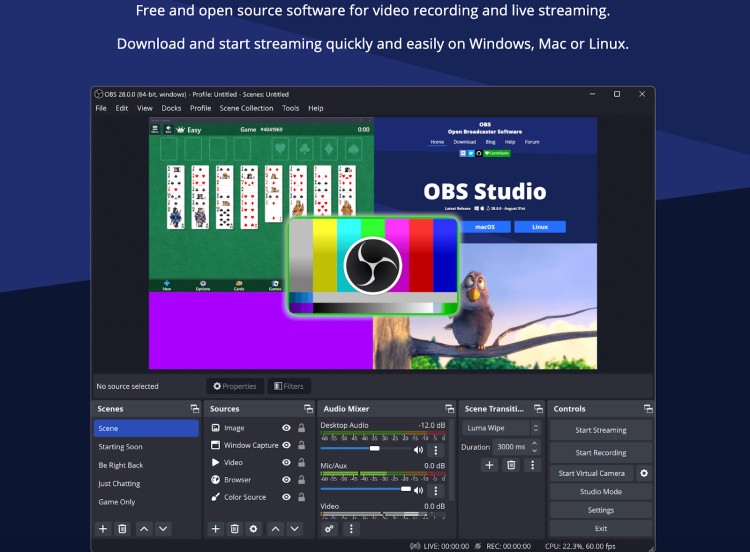Screen dimensions: 750x552
Task: Select Starting Soon scene
Action: click(146, 447)
